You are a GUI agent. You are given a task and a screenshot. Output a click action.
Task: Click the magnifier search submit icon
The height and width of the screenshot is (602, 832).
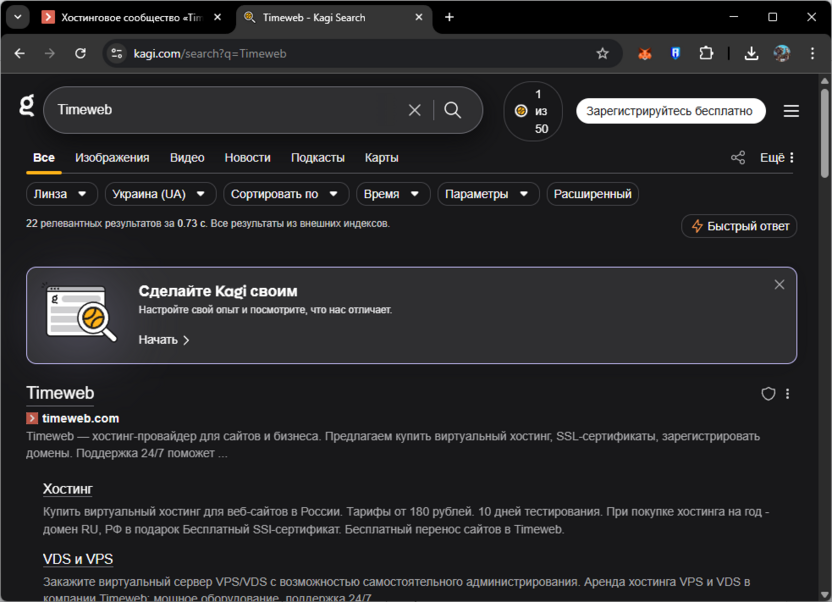[453, 110]
